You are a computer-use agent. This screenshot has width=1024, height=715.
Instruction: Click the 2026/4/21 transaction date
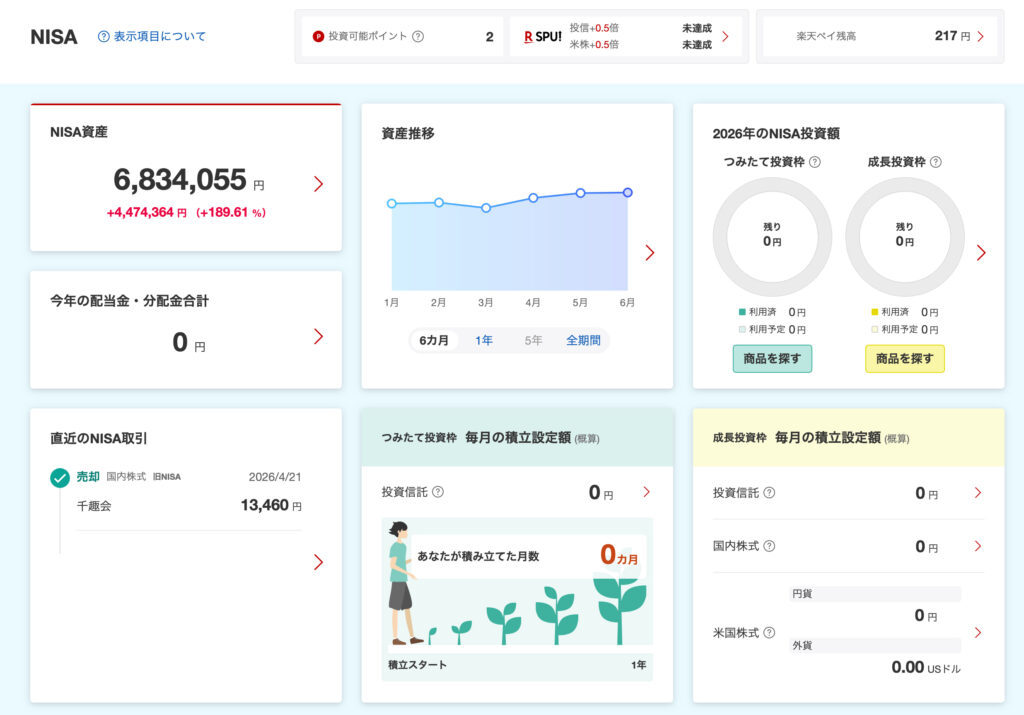(x=275, y=477)
